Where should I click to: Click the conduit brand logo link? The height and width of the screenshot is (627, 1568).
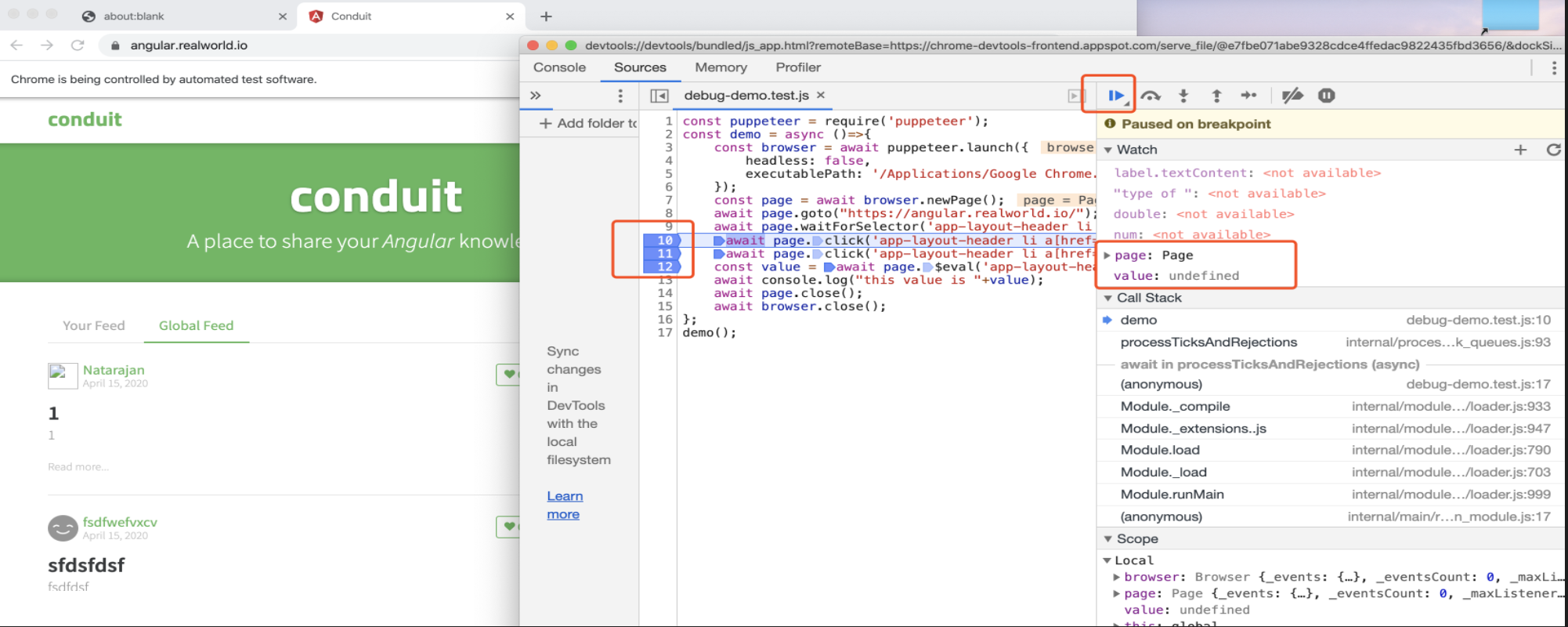coord(85,119)
